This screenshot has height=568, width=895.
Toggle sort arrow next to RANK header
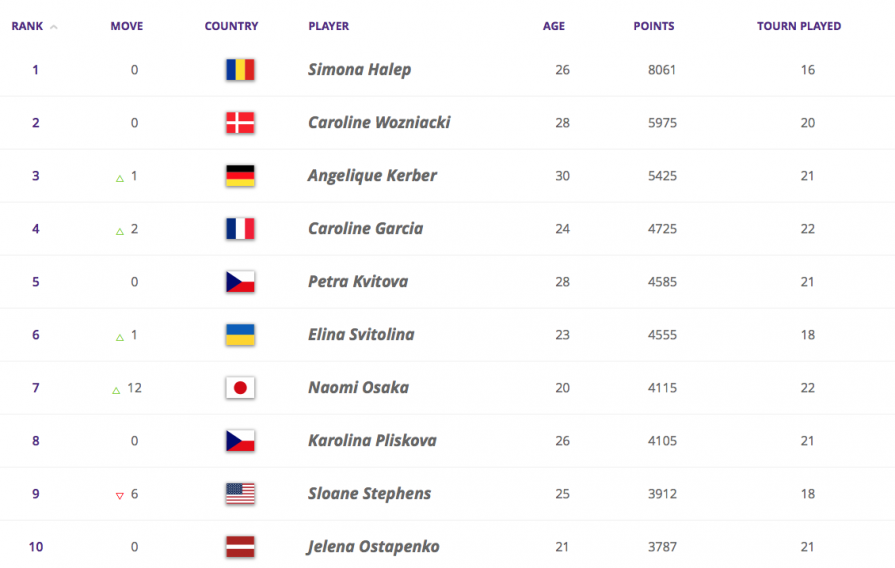(54, 27)
